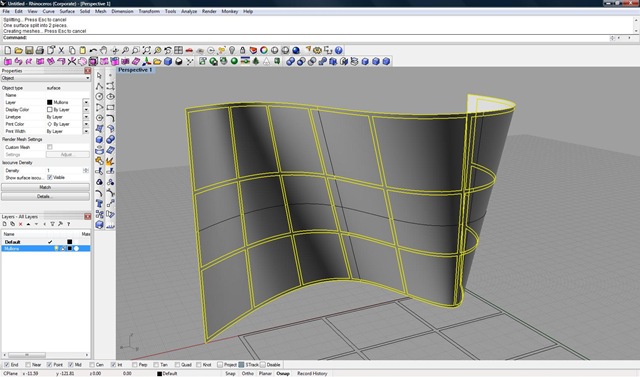Click the Details button
The image size is (640, 377).
tap(45, 196)
